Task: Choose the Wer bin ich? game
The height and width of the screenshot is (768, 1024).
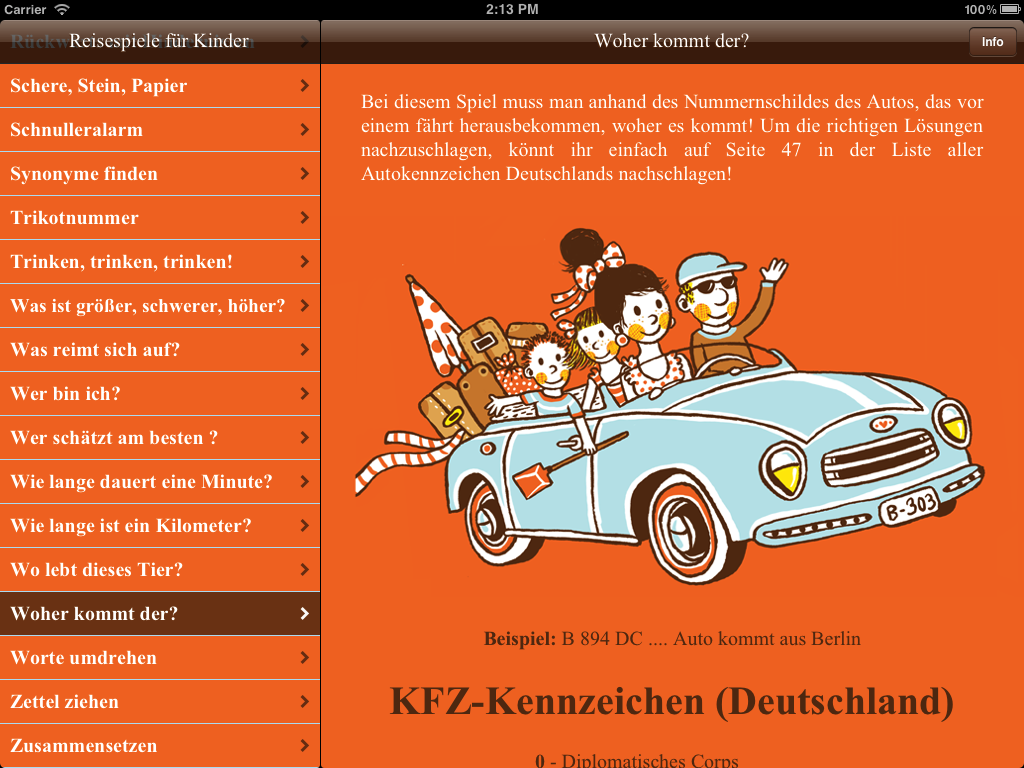Action: (66, 394)
